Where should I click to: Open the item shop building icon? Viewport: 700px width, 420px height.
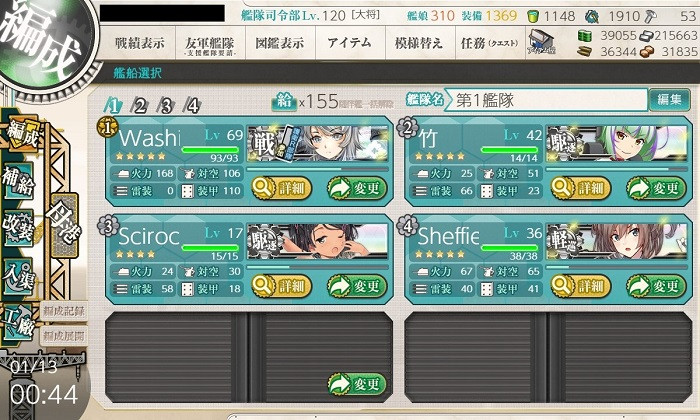tap(542, 42)
